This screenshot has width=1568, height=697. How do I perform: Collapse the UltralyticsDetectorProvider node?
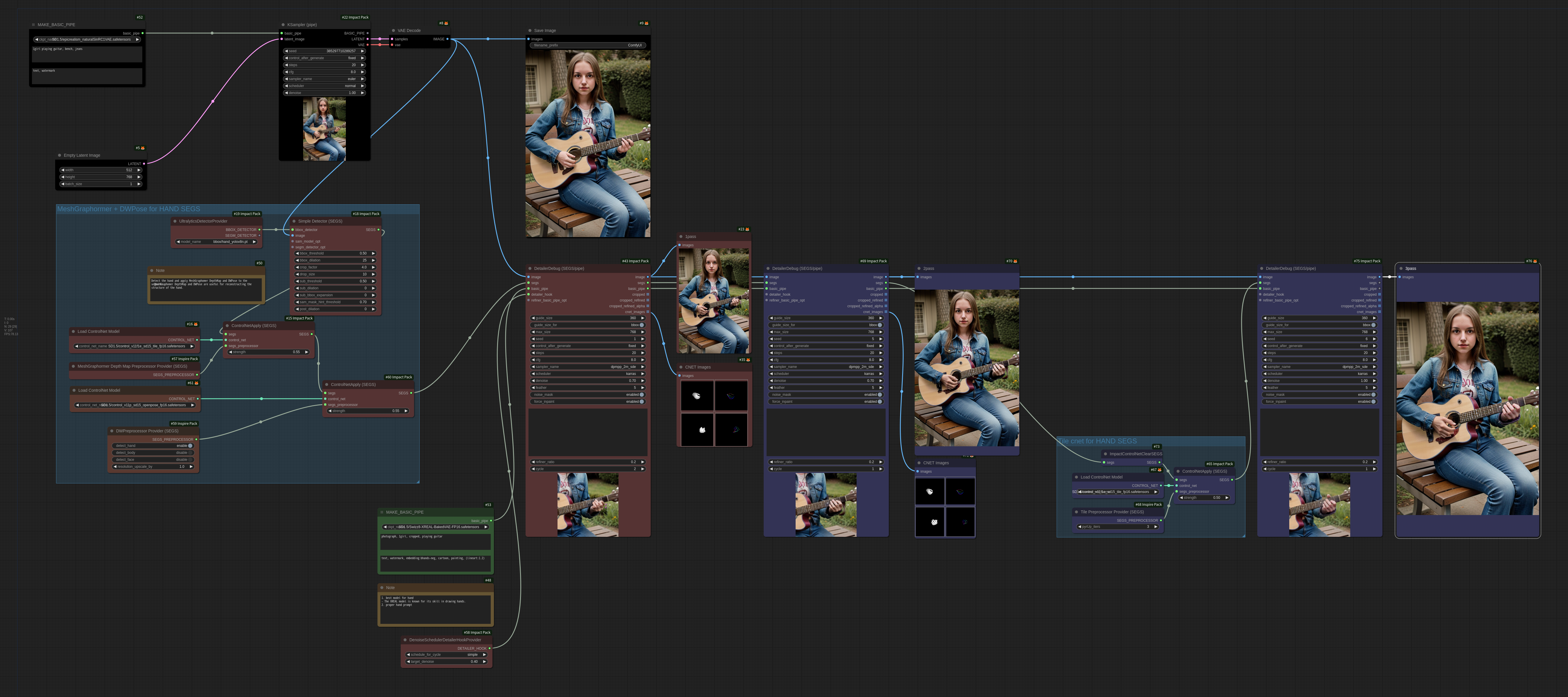175,221
